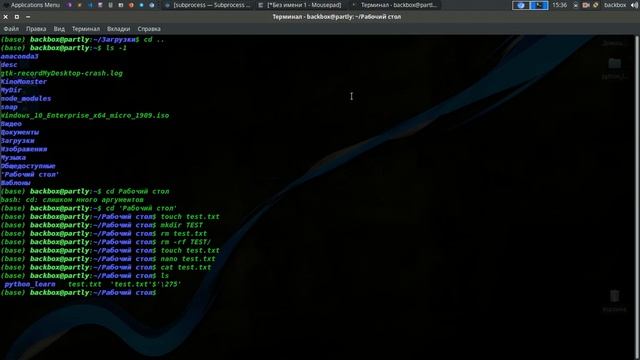Click 'gtk-recordMyDesktop-crash.log' in the listing
Viewport: 640px width, 360px height.
pos(61,73)
